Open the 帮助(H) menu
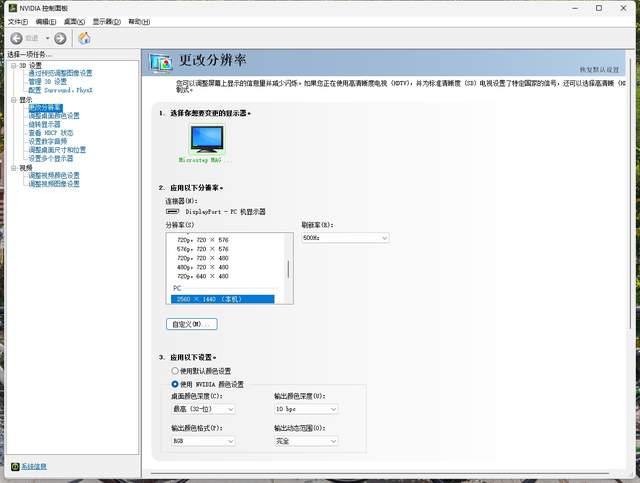The image size is (640, 483). (139, 22)
